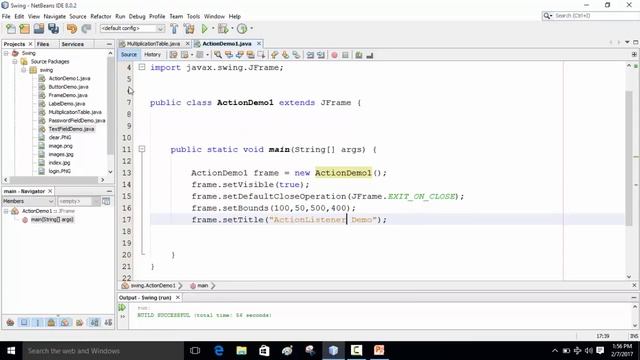Click the gray Redo arrow icon
Viewport: 640px width, 360px height.
click(x=86, y=29)
